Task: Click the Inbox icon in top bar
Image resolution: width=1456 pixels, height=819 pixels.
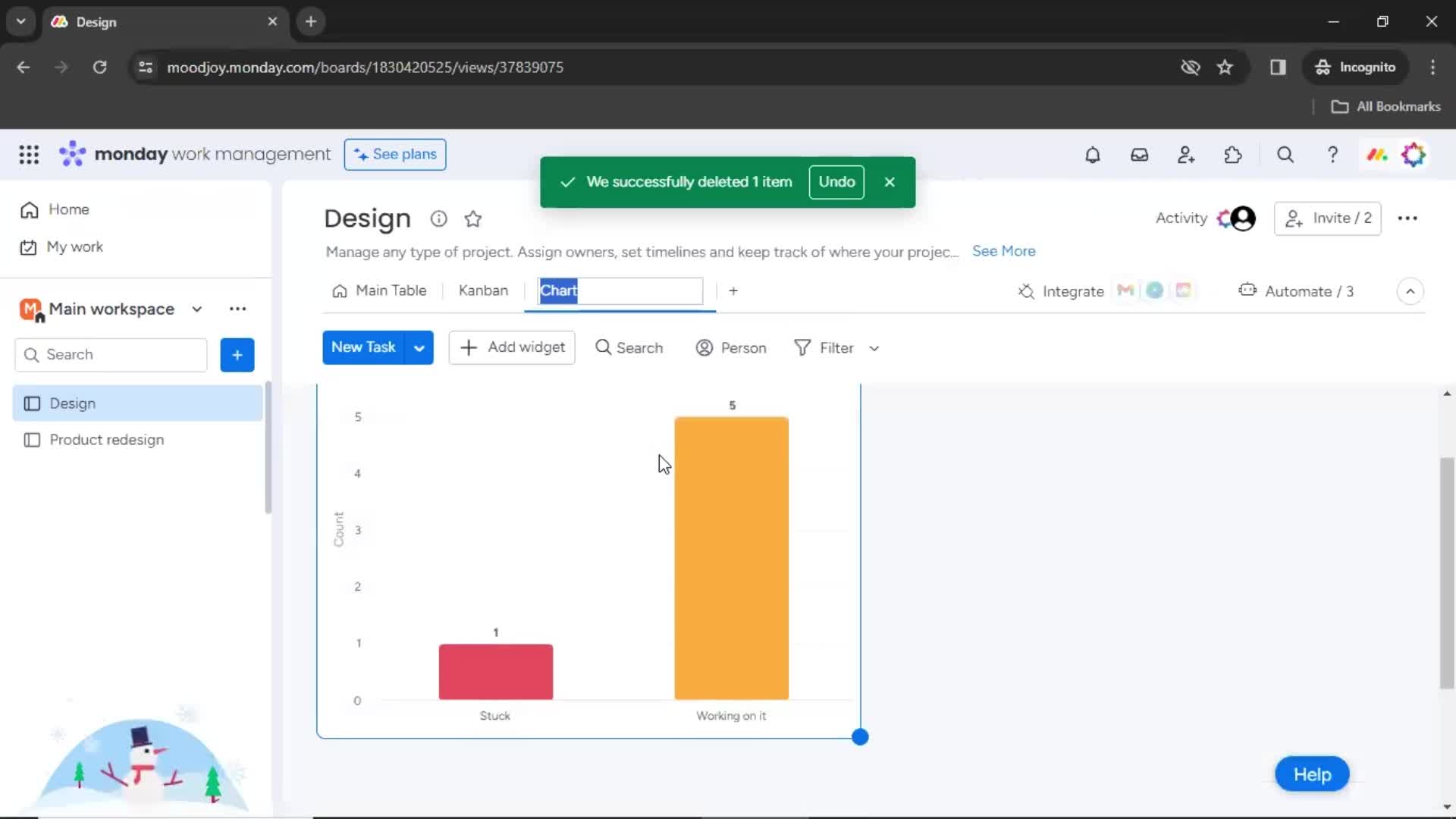Action: click(x=1138, y=154)
